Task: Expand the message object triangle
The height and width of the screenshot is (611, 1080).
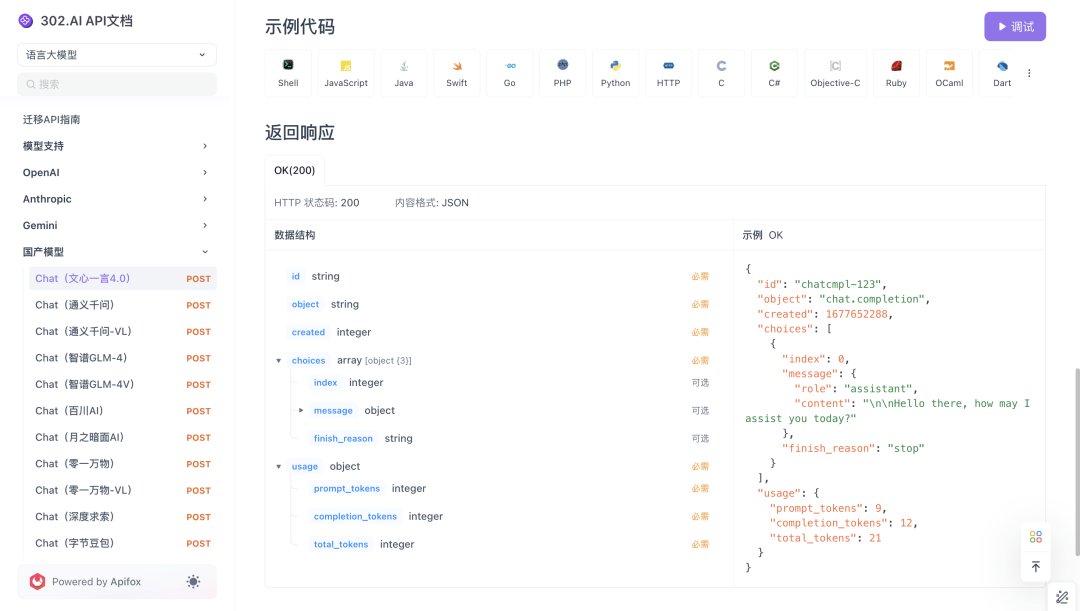Action: coord(301,411)
